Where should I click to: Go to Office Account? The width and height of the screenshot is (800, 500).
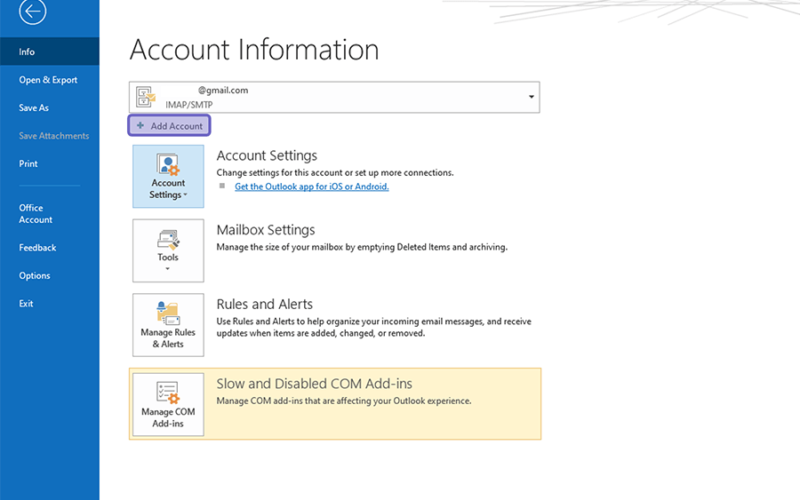tap(49, 214)
